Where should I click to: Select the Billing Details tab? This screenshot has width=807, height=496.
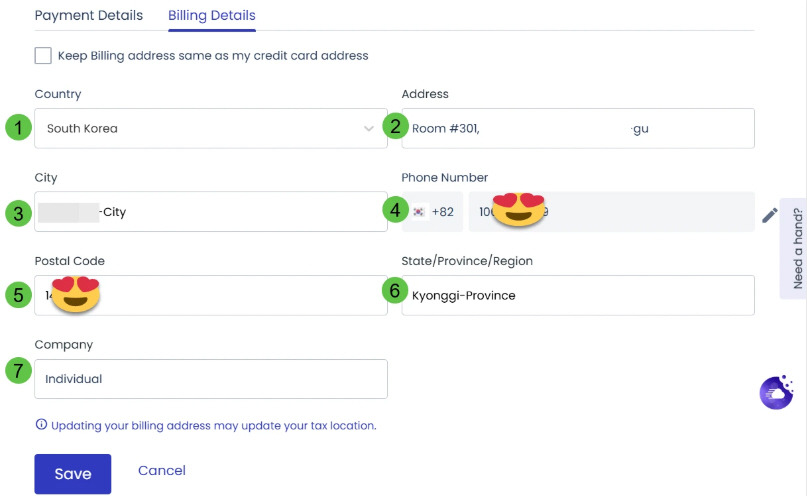point(212,15)
